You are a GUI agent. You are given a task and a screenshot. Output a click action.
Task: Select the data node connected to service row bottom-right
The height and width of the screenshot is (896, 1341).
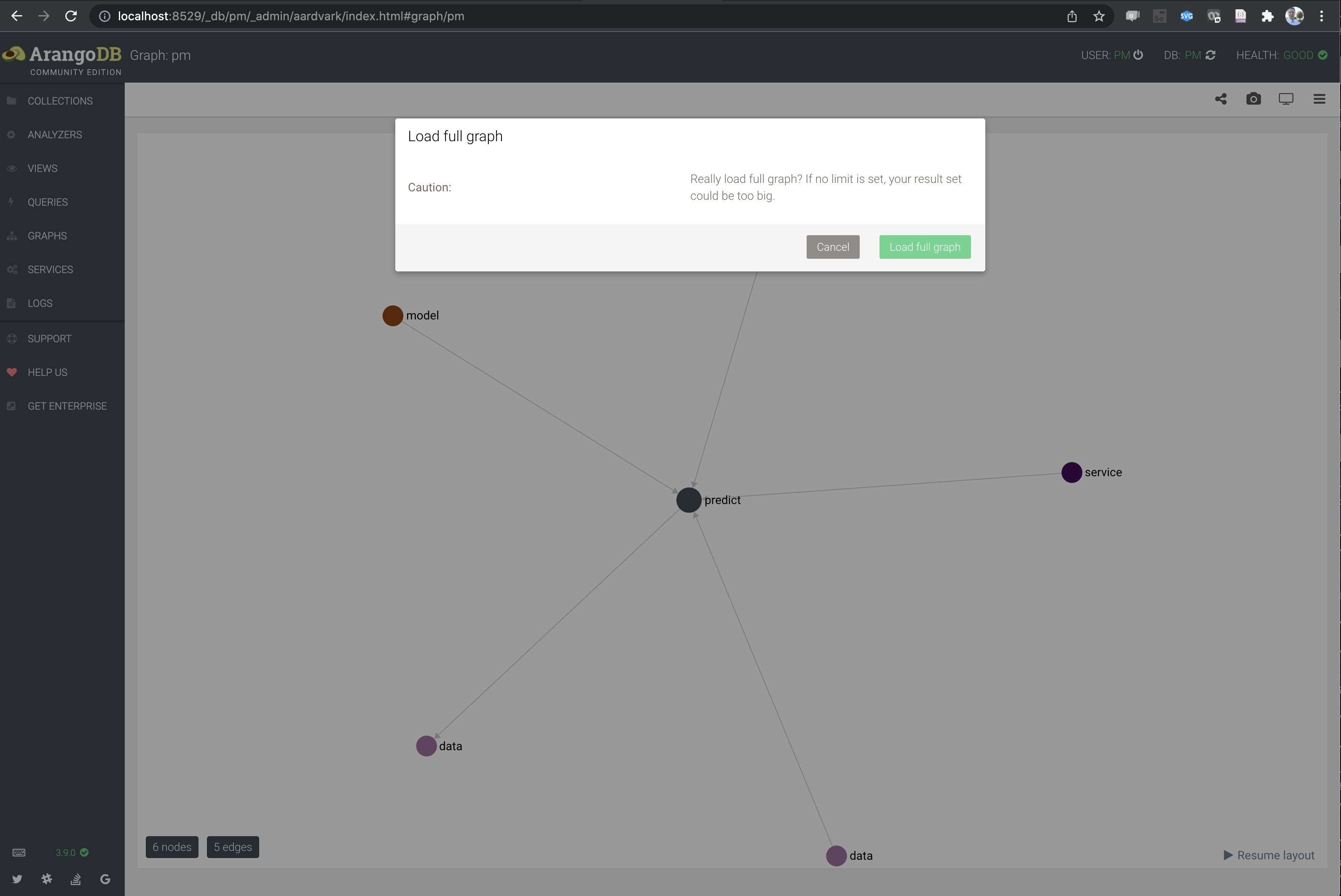(x=836, y=856)
